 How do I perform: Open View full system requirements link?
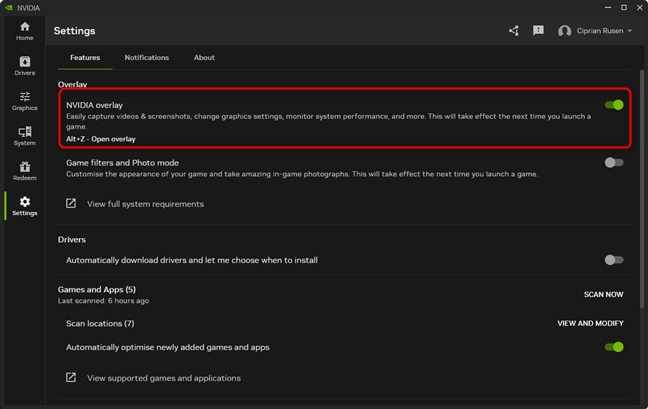coord(145,204)
